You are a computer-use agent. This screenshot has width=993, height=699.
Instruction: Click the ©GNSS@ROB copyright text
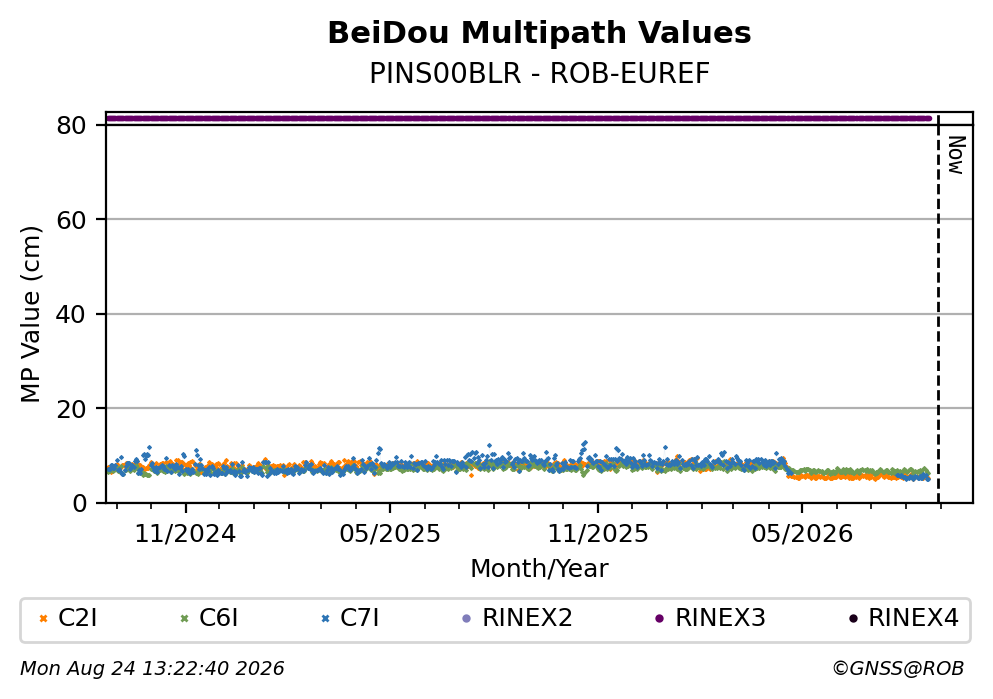coord(898,669)
